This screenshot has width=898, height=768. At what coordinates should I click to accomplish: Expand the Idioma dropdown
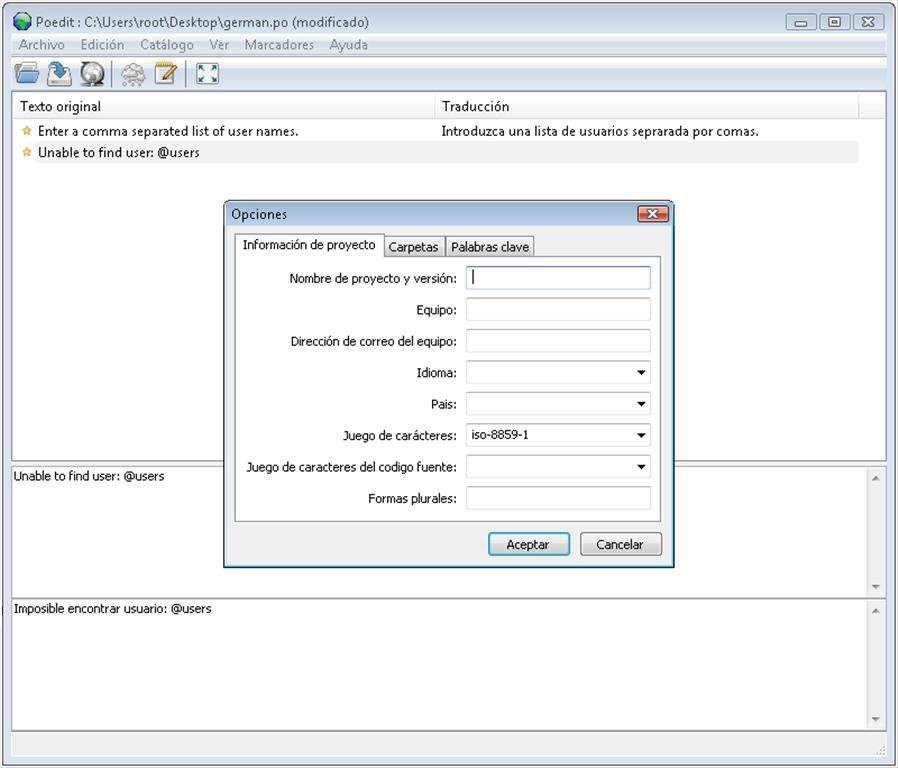click(x=640, y=373)
